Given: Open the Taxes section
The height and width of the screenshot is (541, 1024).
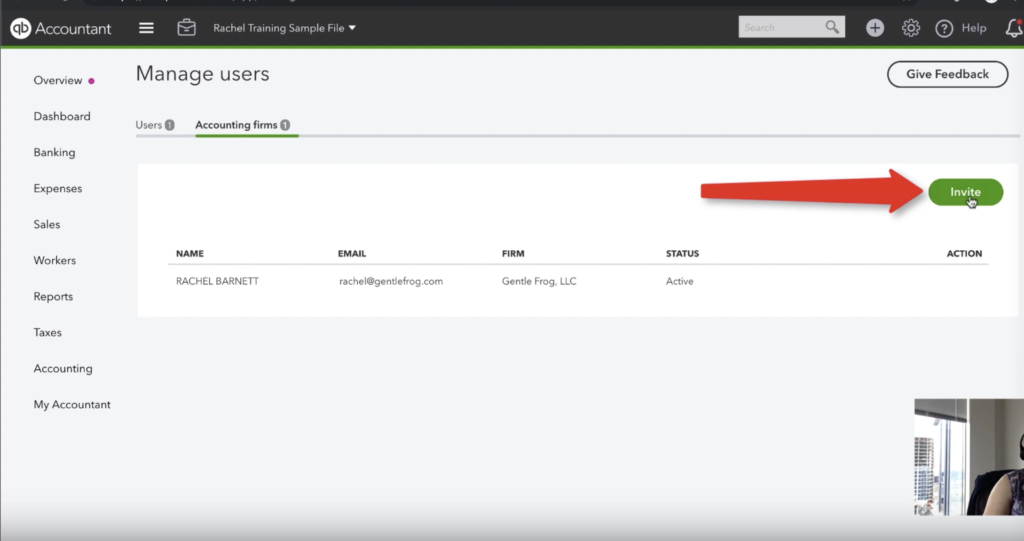Looking at the screenshot, I should [x=47, y=333].
